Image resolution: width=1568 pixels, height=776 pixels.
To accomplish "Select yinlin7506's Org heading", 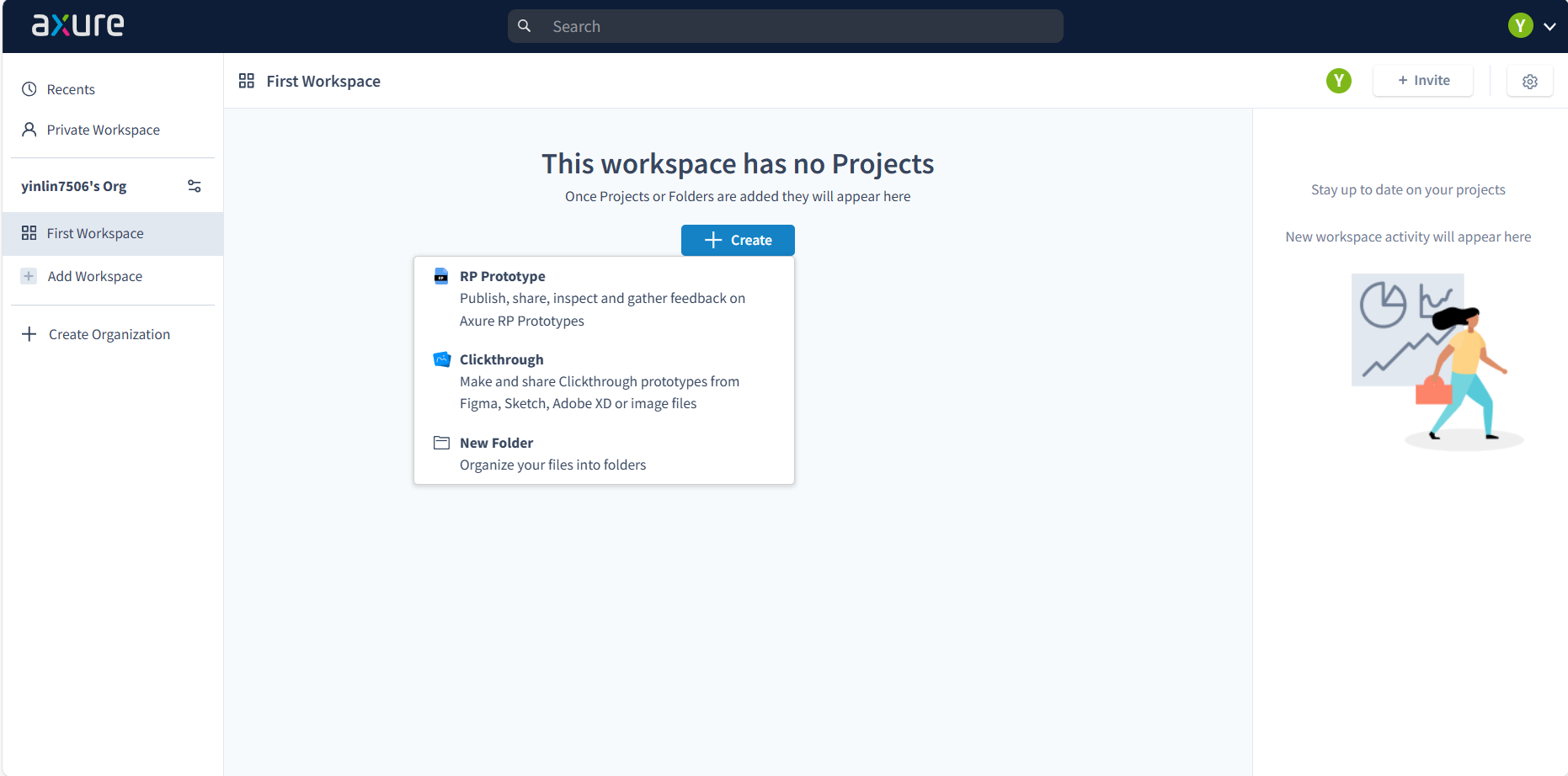I will click(74, 186).
